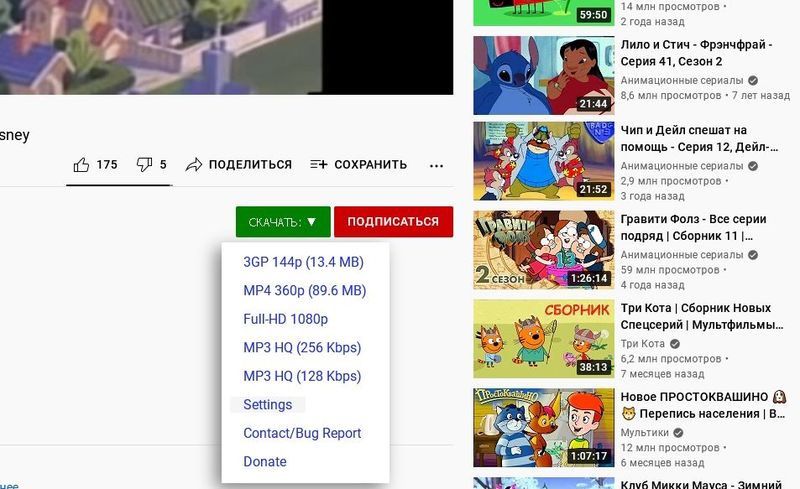
Task: Click title Клуб Микки Мауса - Зимний
Action: tap(701, 484)
